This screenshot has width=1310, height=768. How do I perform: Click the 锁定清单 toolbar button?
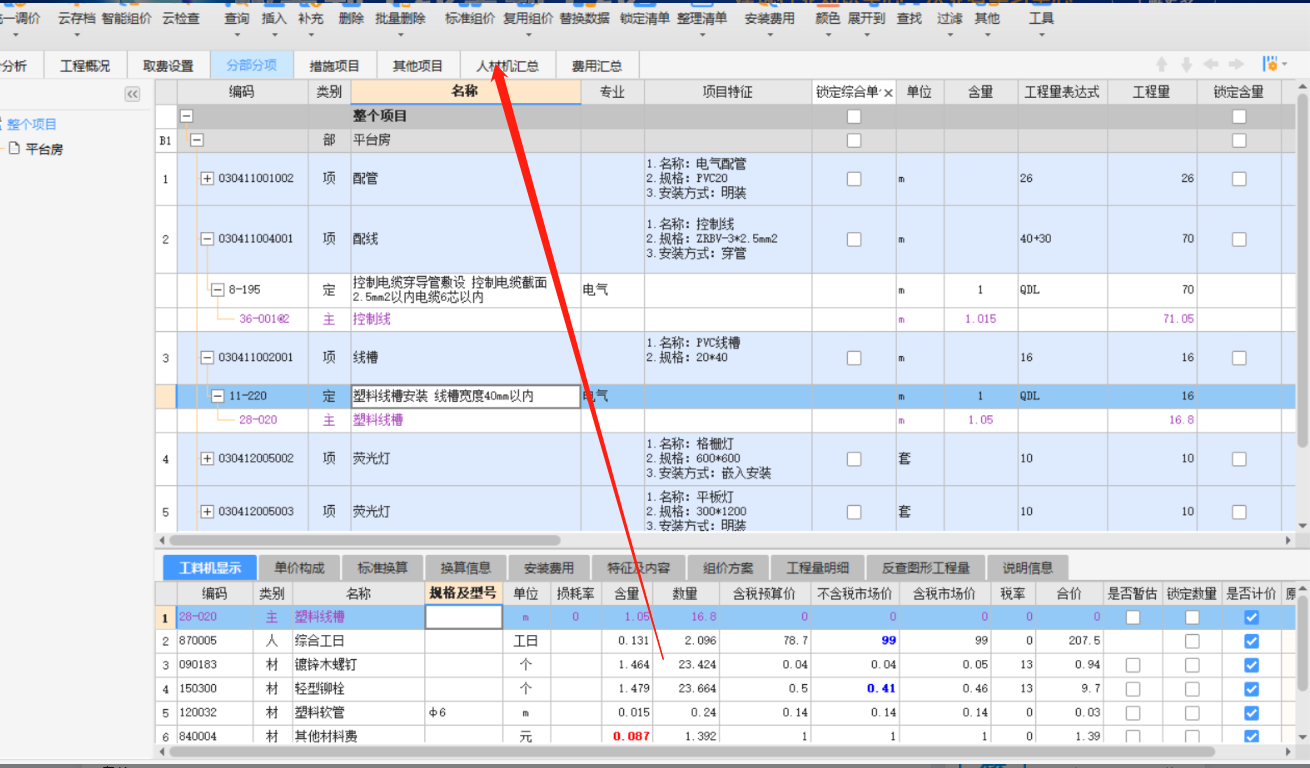click(x=645, y=18)
